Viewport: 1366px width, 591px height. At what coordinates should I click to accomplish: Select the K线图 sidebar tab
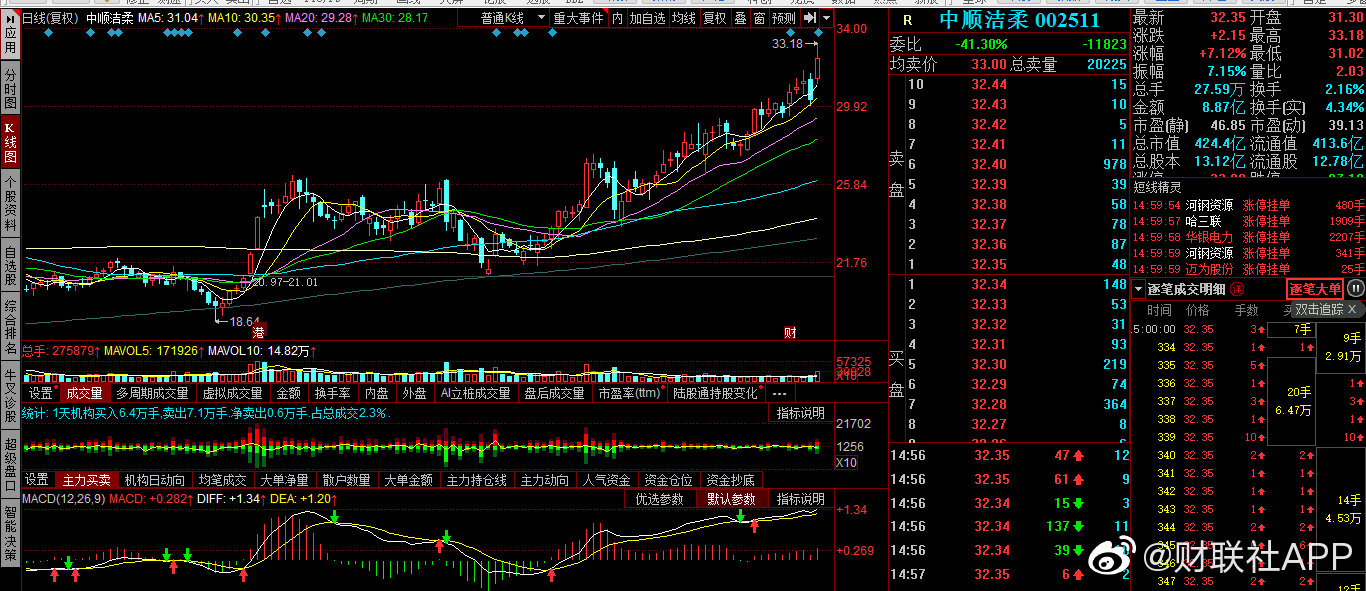point(10,143)
